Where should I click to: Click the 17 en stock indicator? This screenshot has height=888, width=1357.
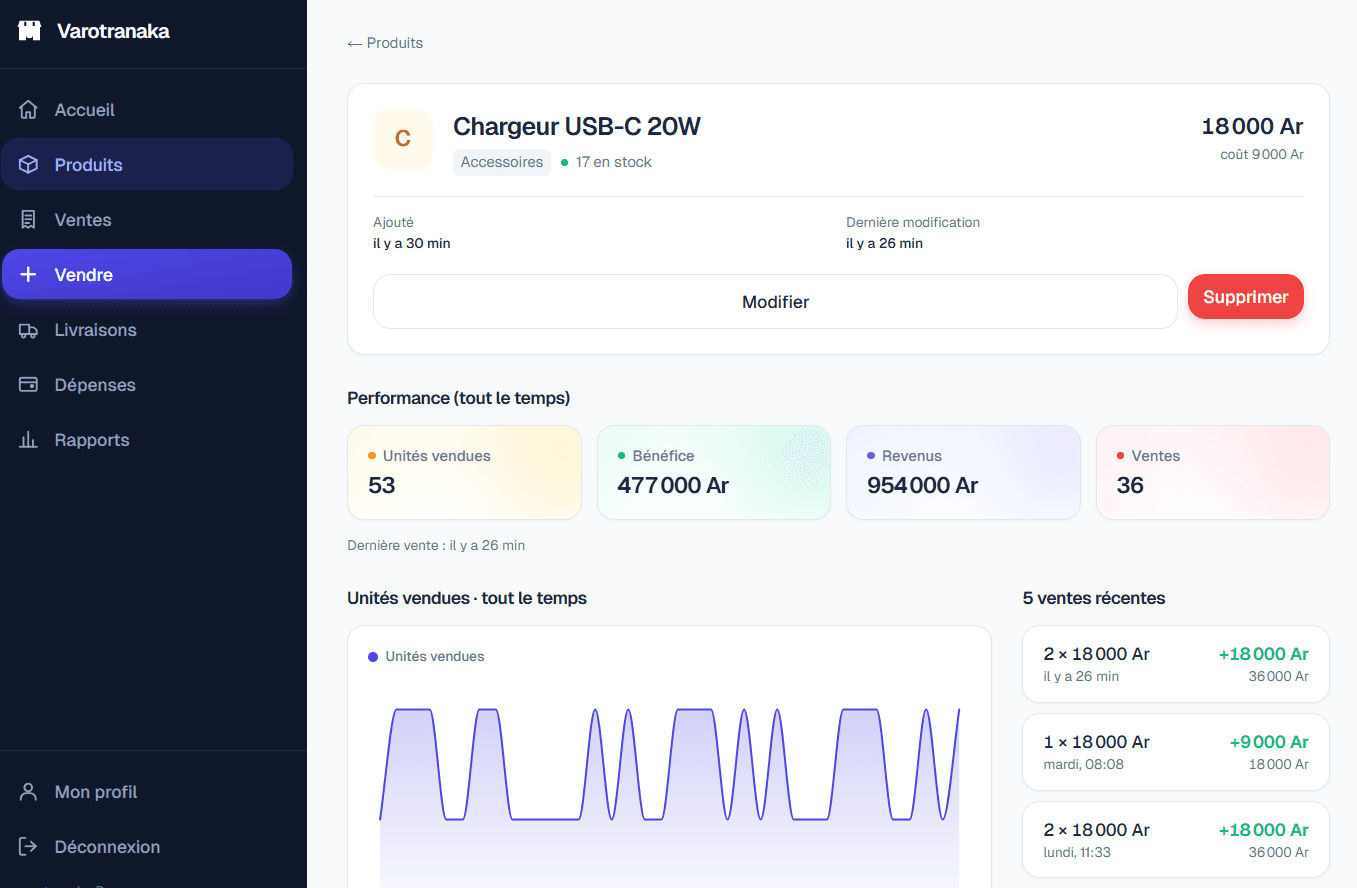606,162
